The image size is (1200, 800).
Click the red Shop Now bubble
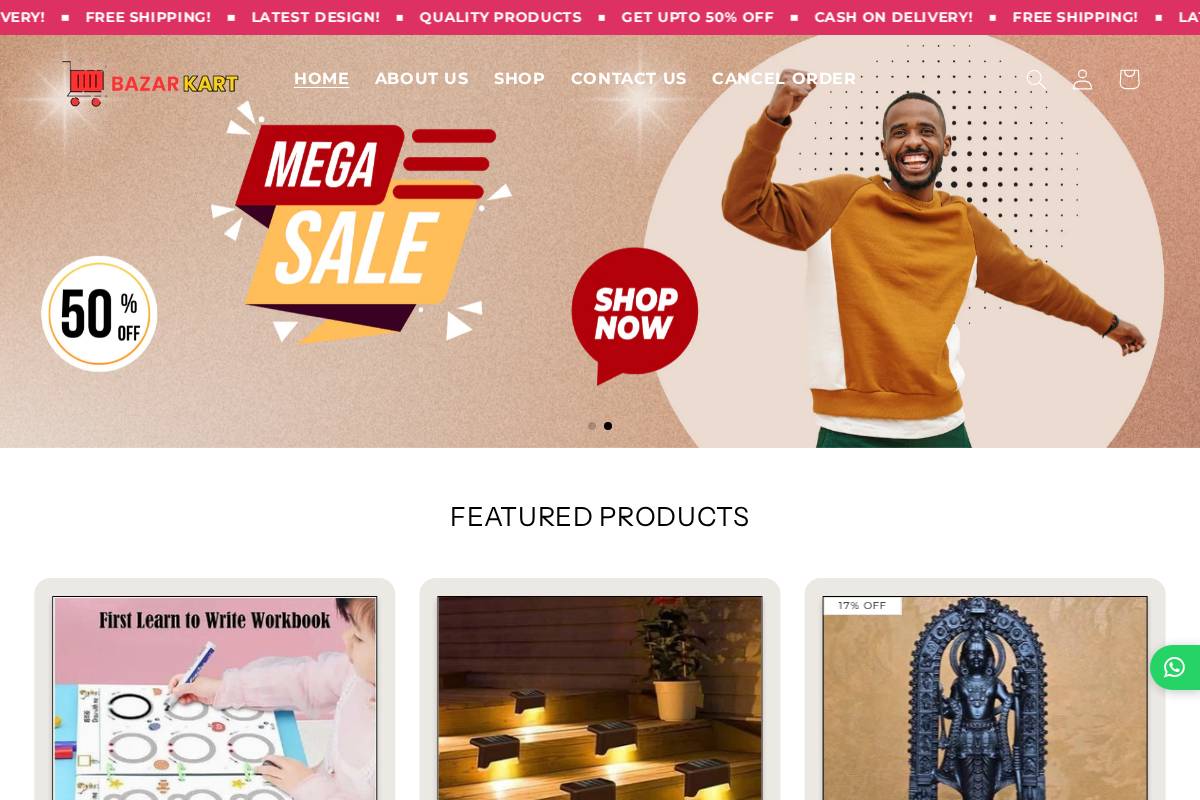634,315
